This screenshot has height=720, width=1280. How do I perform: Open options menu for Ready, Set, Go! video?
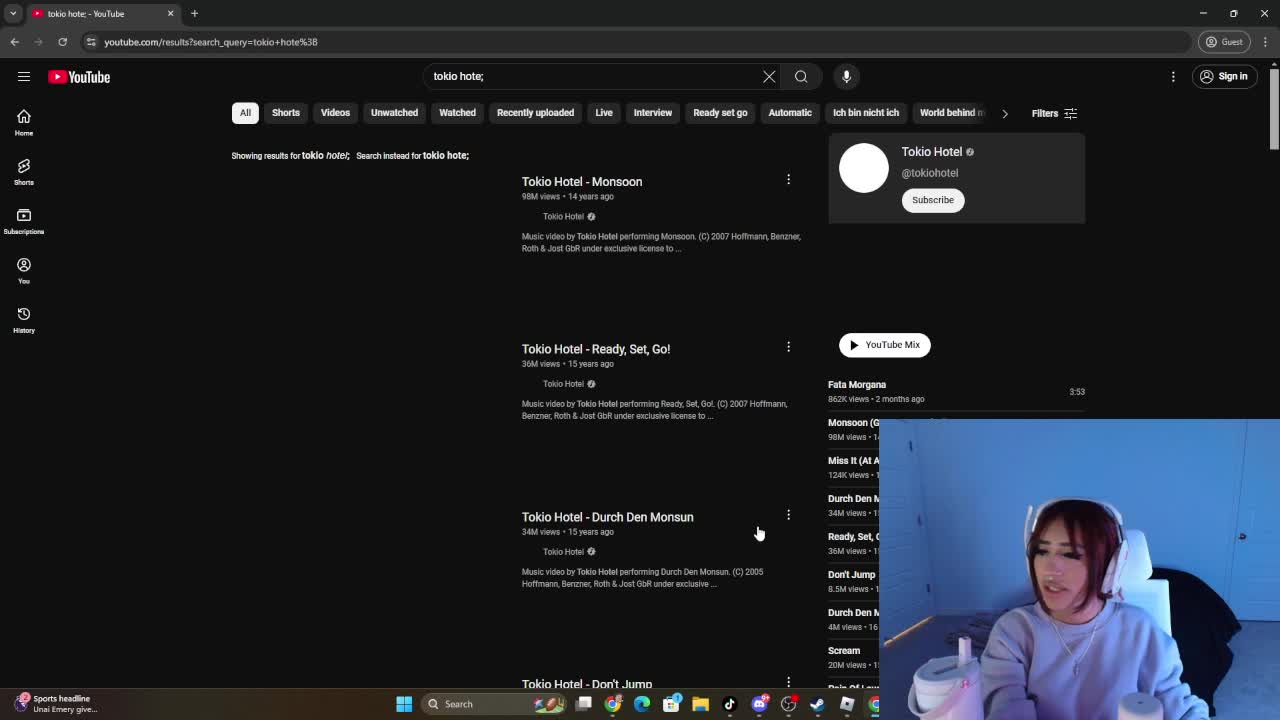pos(788,347)
